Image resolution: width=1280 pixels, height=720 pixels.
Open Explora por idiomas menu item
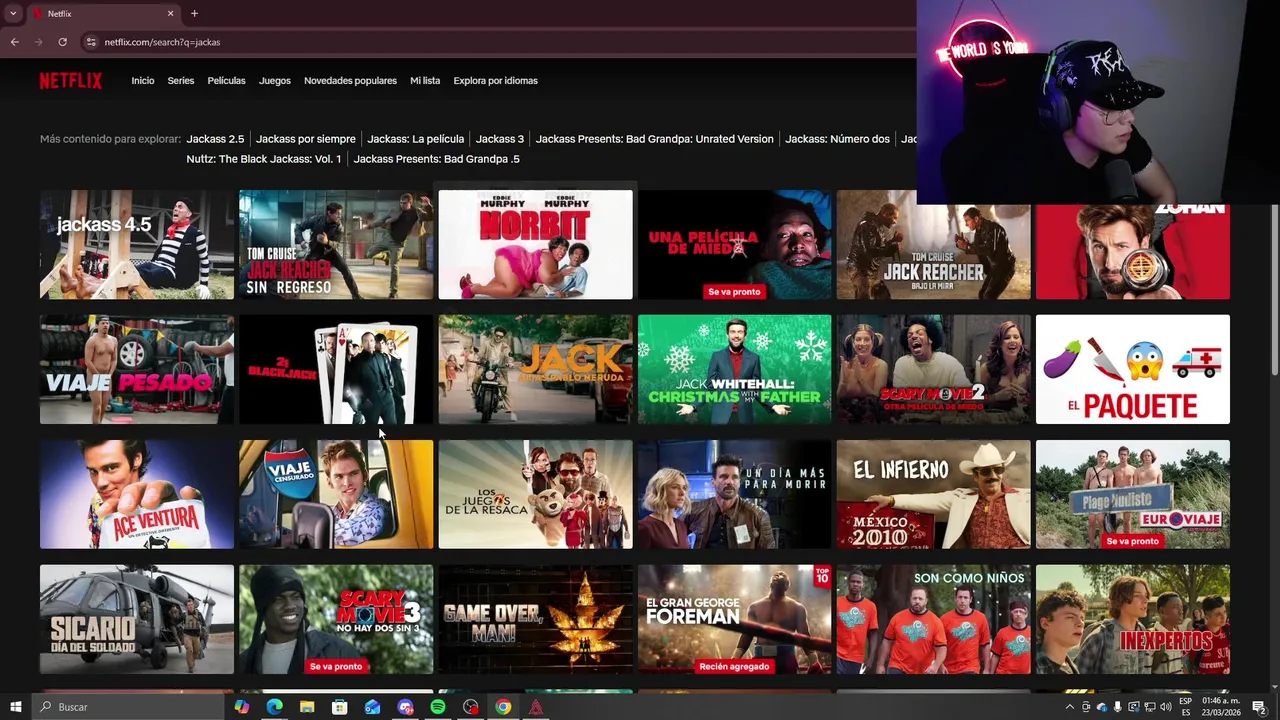[495, 81]
